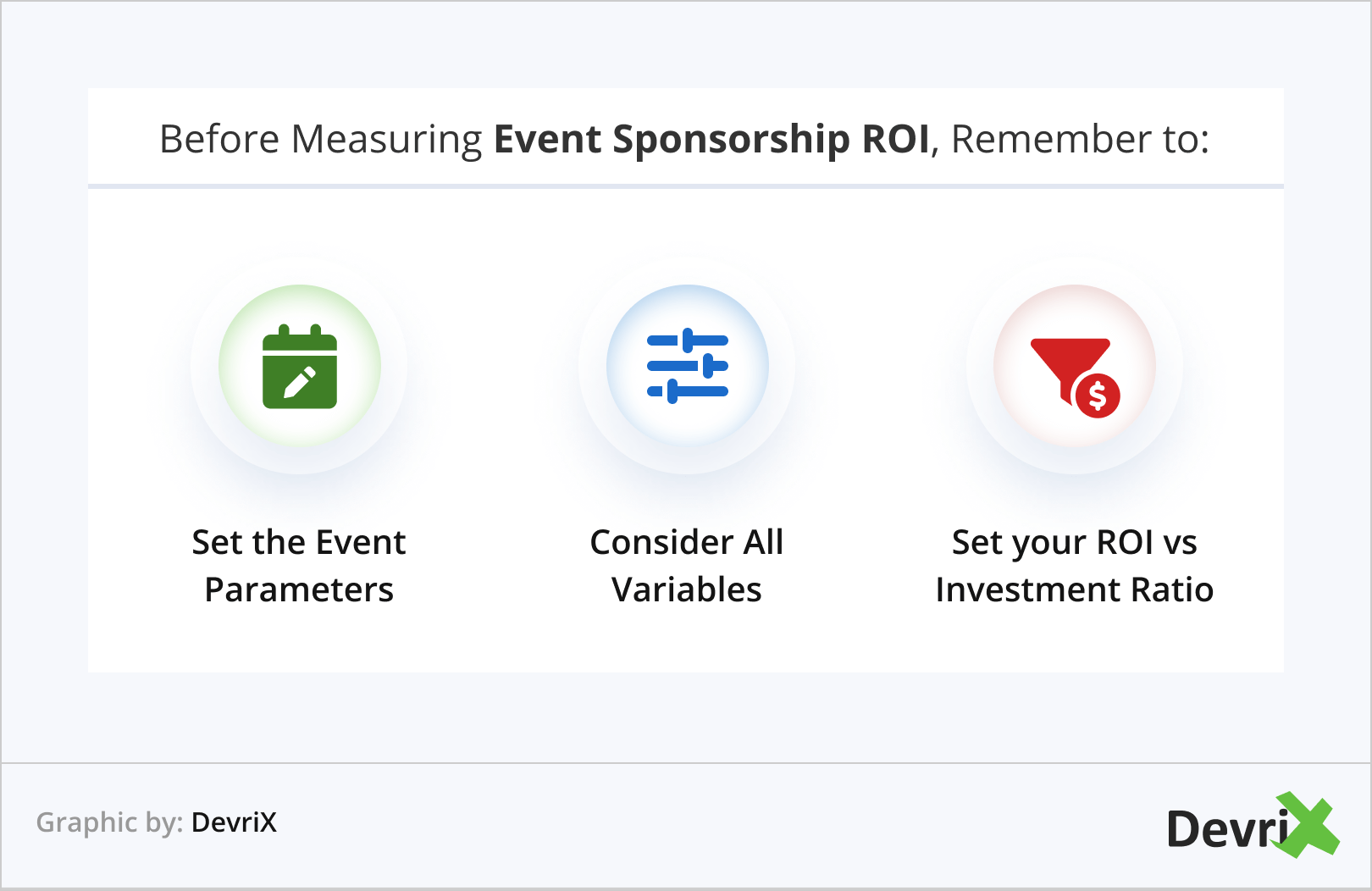The height and width of the screenshot is (891, 1372).
Task: Click the dollar coin badge on the funnel
Action: point(1097,396)
